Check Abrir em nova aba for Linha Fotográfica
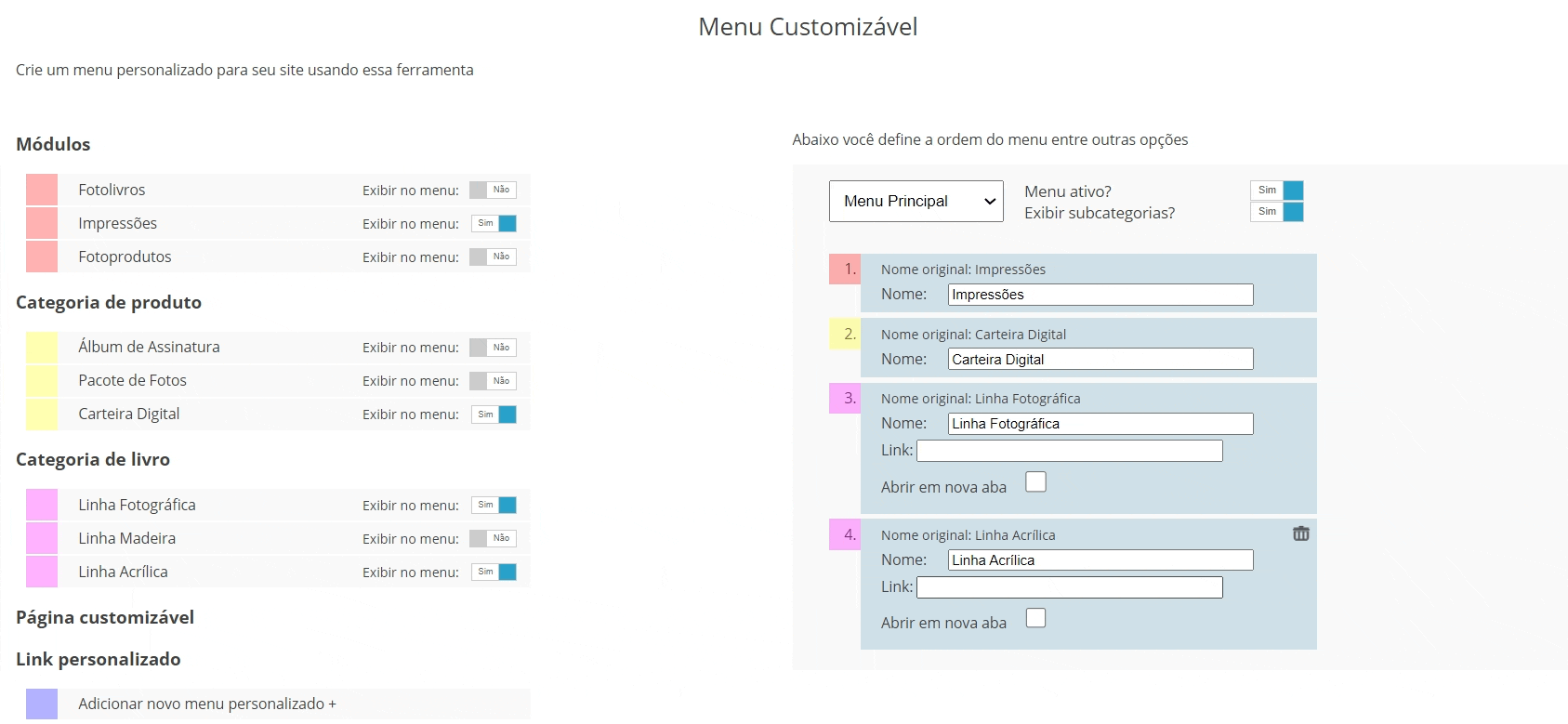The height and width of the screenshot is (724, 1568). pyautogui.click(x=1035, y=481)
